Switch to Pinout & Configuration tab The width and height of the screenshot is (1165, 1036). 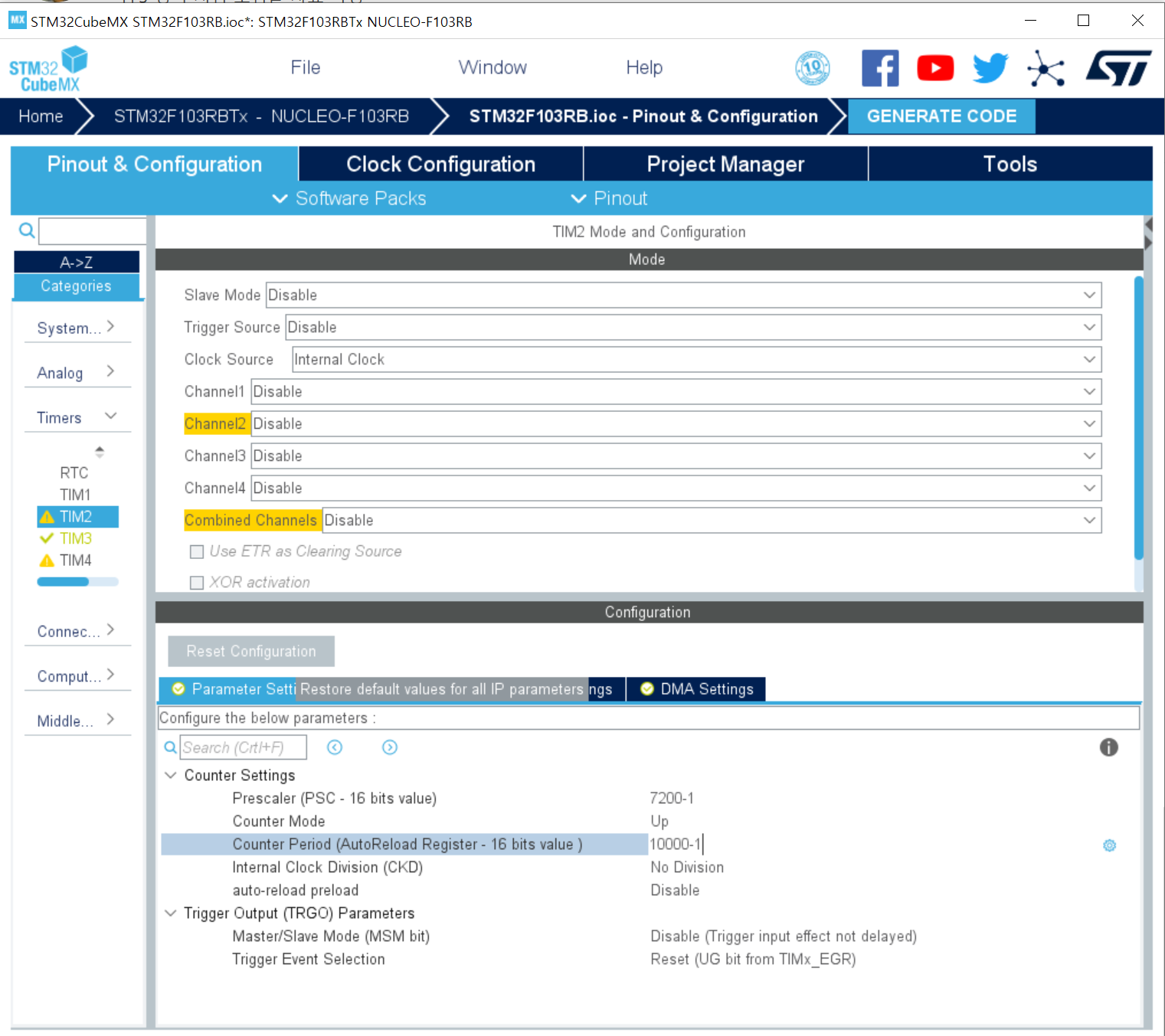tap(155, 164)
